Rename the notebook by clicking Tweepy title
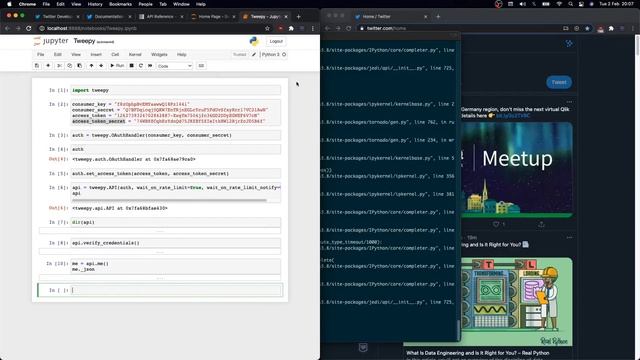640x360 pixels. click(84, 41)
